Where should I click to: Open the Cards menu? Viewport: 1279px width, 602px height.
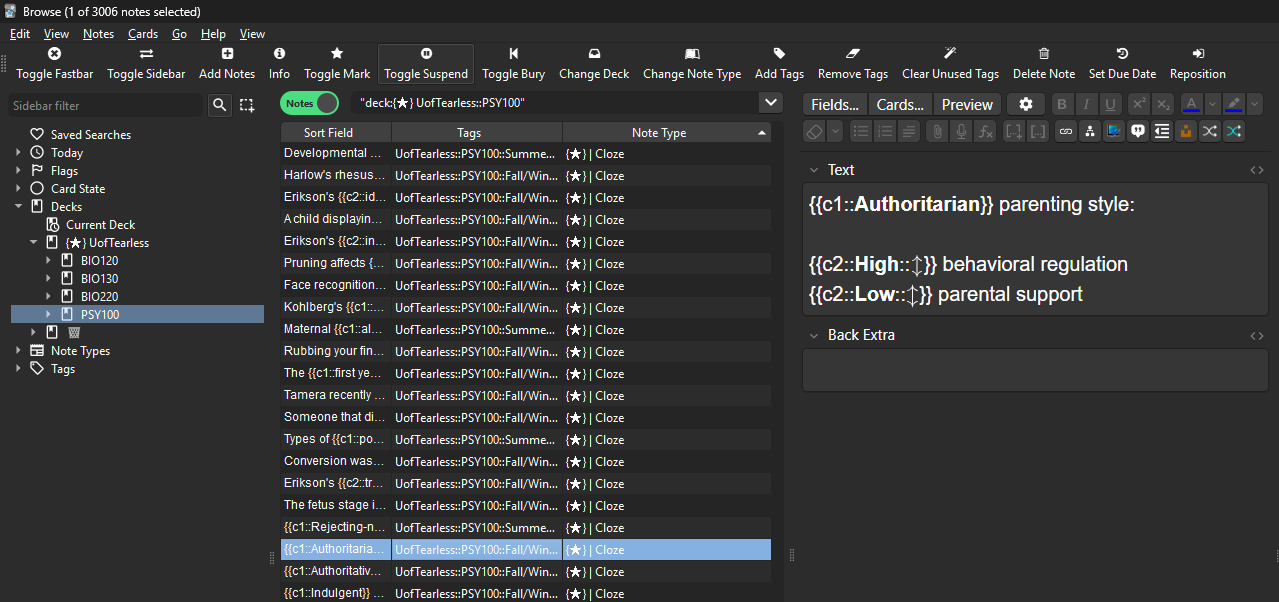coord(143,34)
